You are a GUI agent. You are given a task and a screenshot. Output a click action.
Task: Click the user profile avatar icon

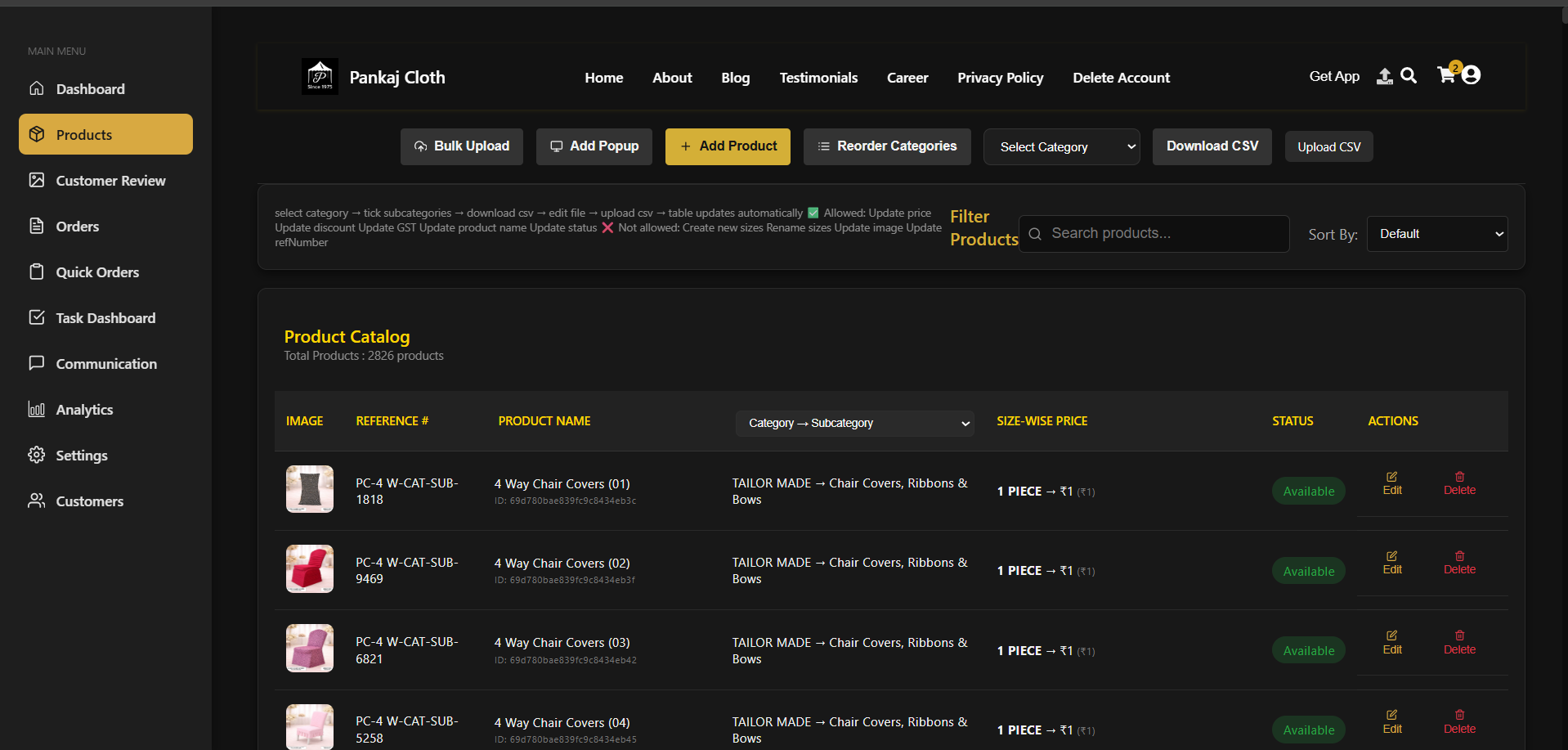pos(1471,75)
